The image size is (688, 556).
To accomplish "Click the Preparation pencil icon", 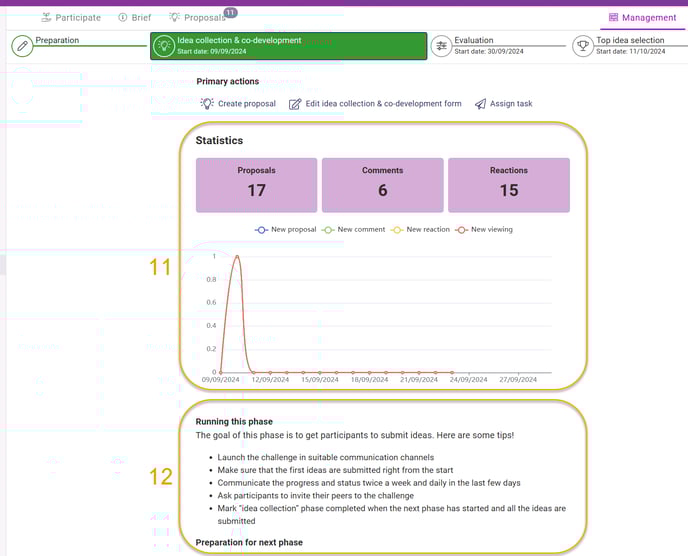I will 22,46.
